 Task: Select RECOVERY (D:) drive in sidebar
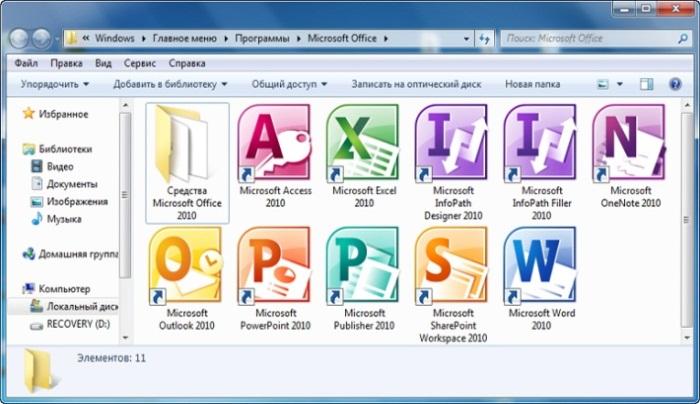73,325
